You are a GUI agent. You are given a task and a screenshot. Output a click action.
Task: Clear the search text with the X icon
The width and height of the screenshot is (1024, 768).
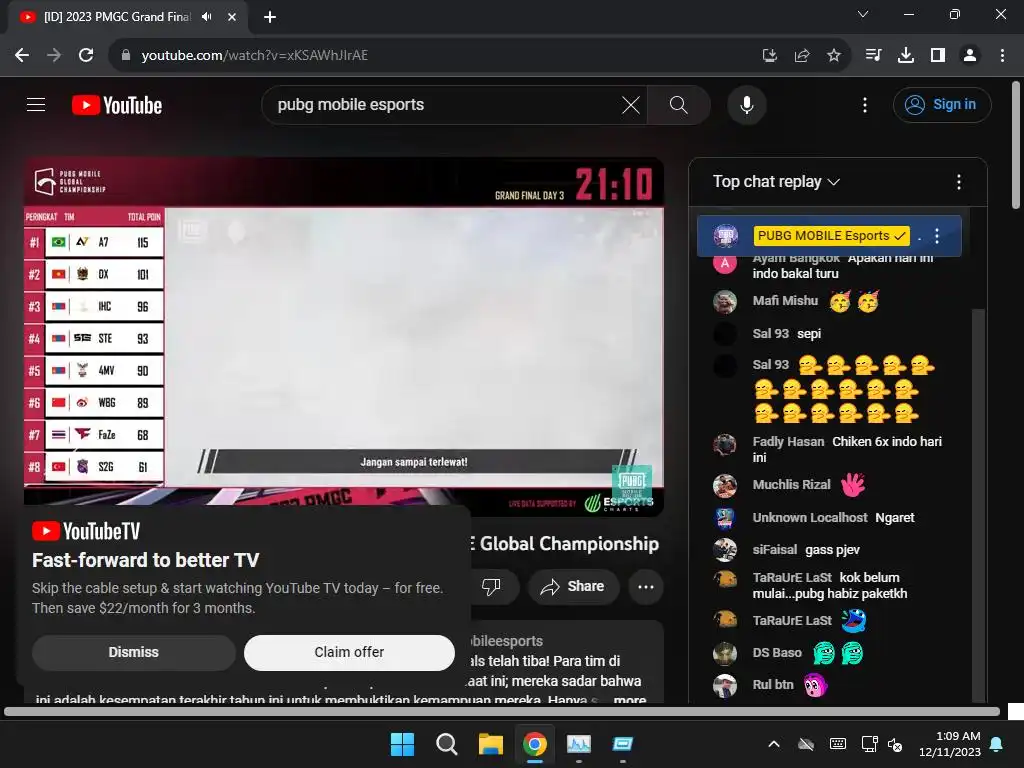click(x=630, y=105)
